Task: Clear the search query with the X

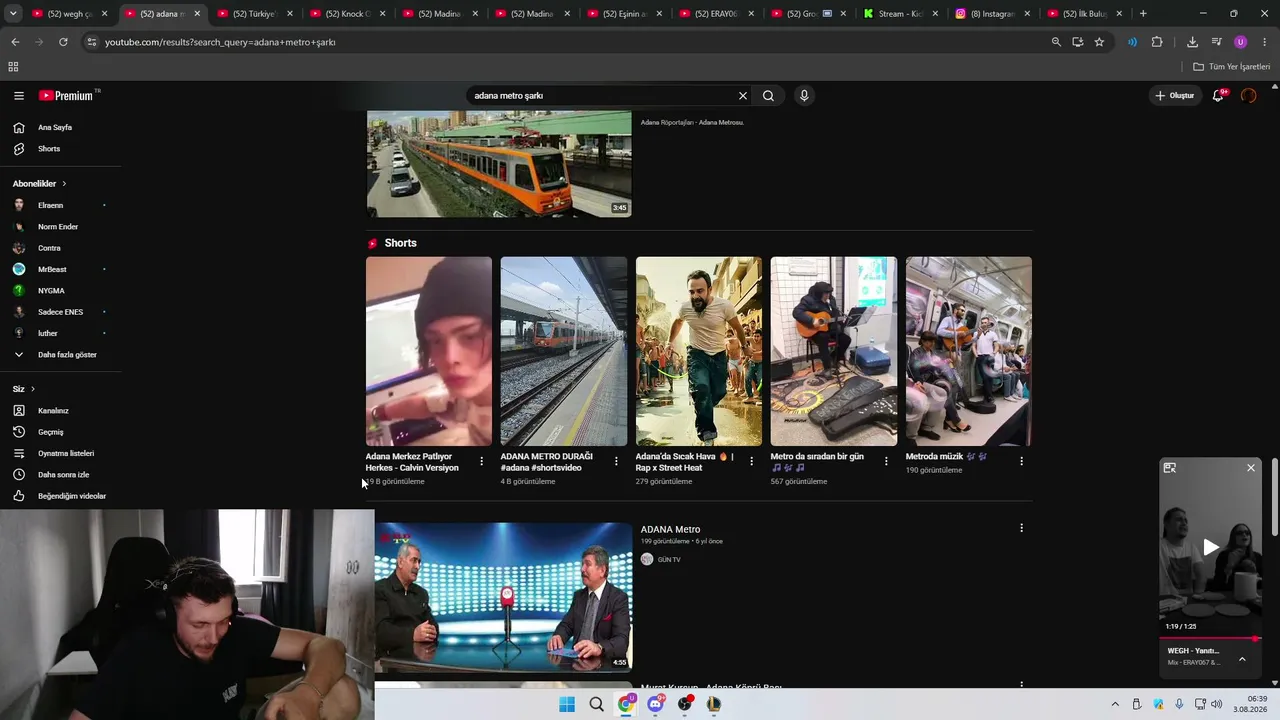Action: coord(743,96)
